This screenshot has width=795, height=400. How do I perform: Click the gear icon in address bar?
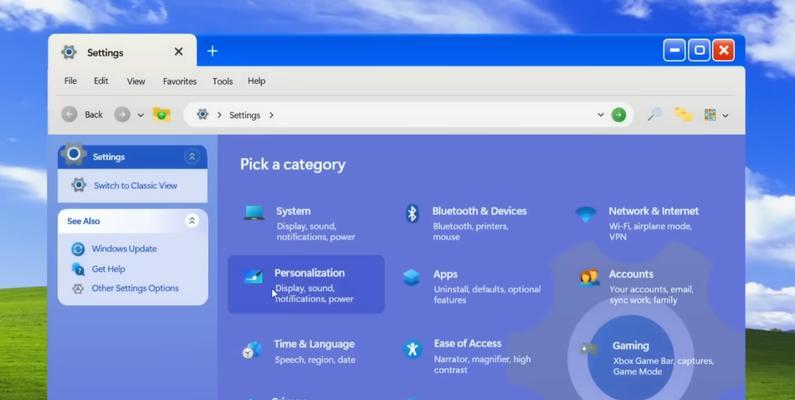(x=203, y=114)
